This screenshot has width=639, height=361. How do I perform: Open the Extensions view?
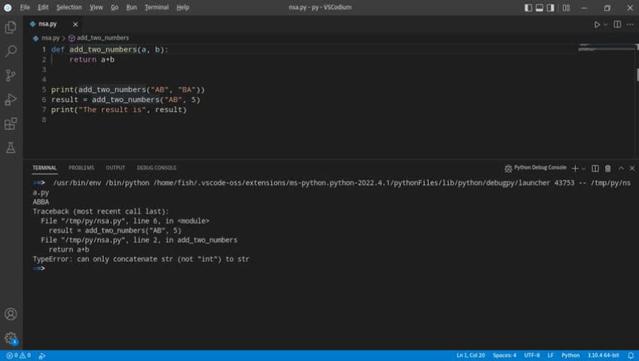pyautogui.click(x=11, y=123)
